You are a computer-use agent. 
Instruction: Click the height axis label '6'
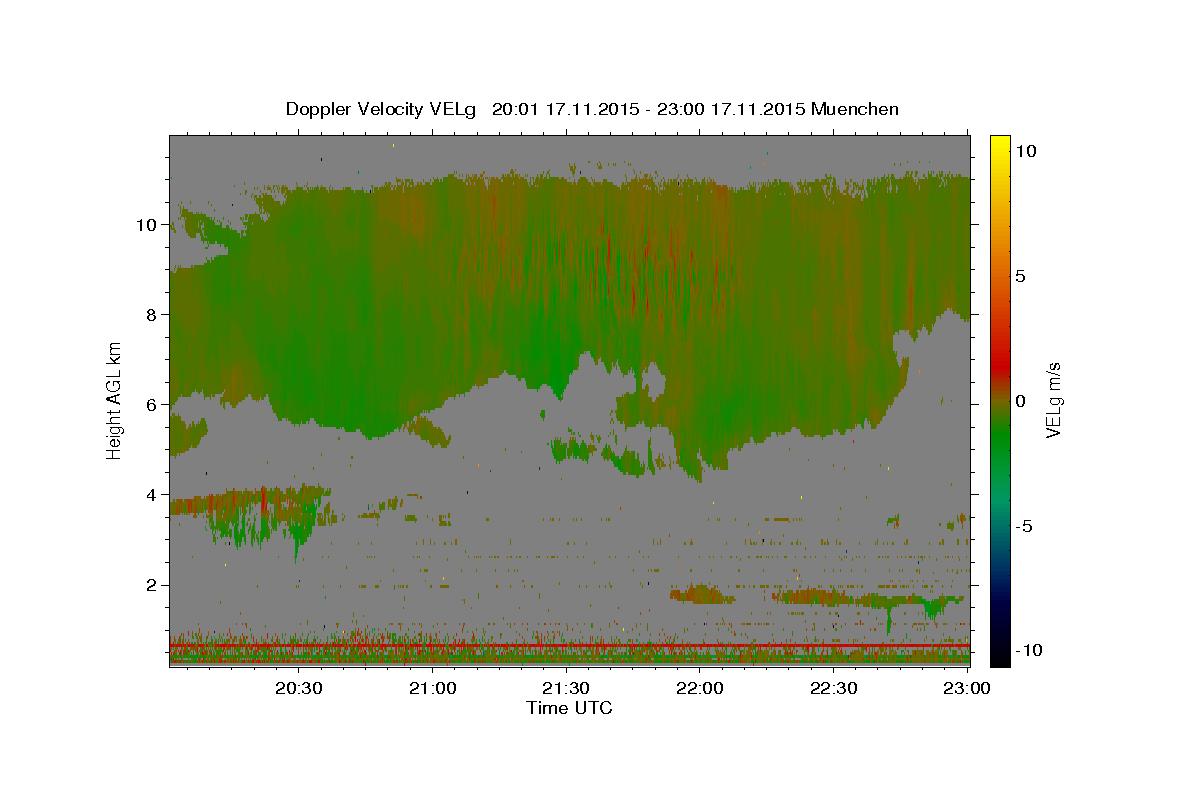coord(153,405)
